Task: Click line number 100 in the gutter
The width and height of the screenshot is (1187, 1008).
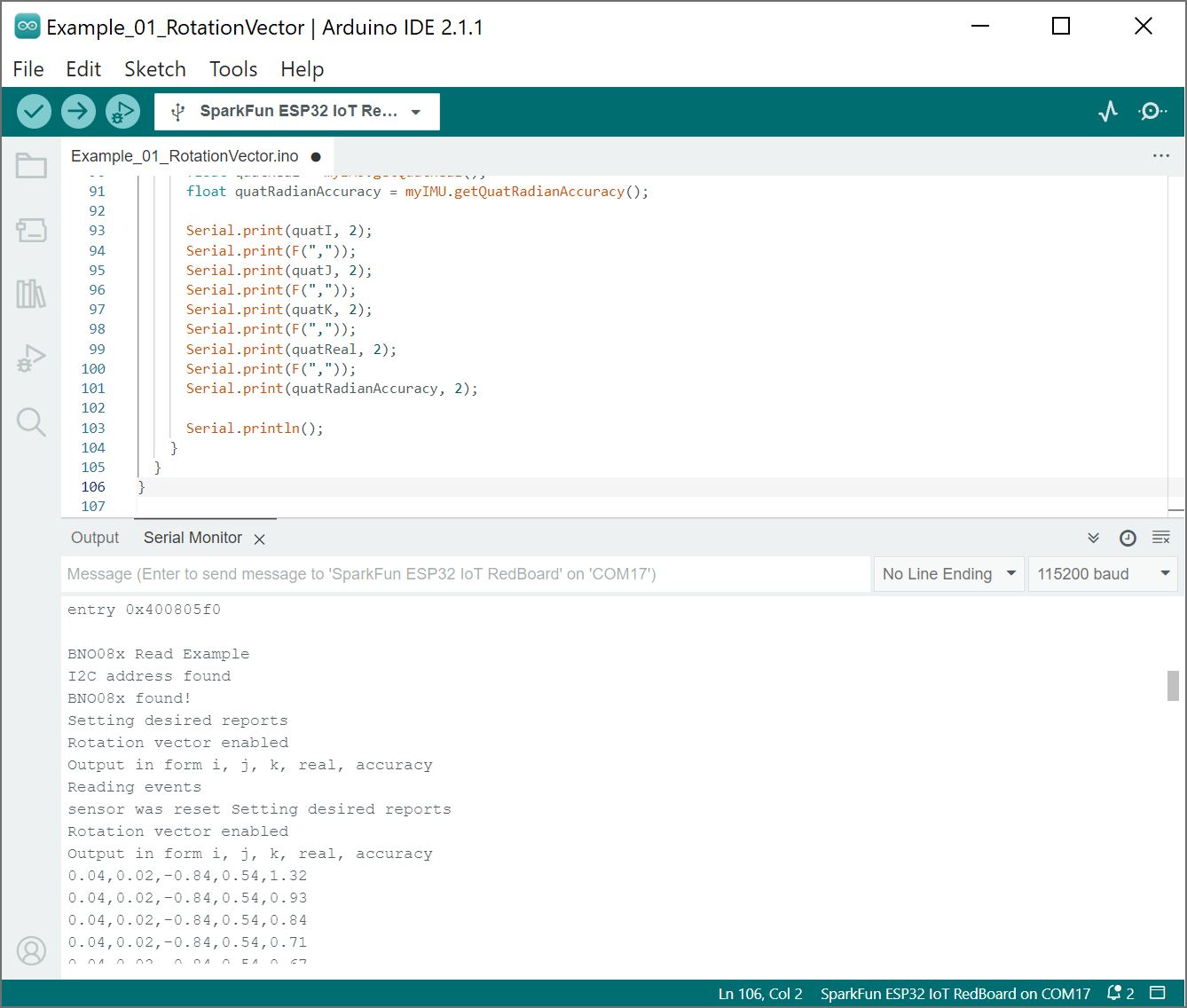Action: pos(93,369)
